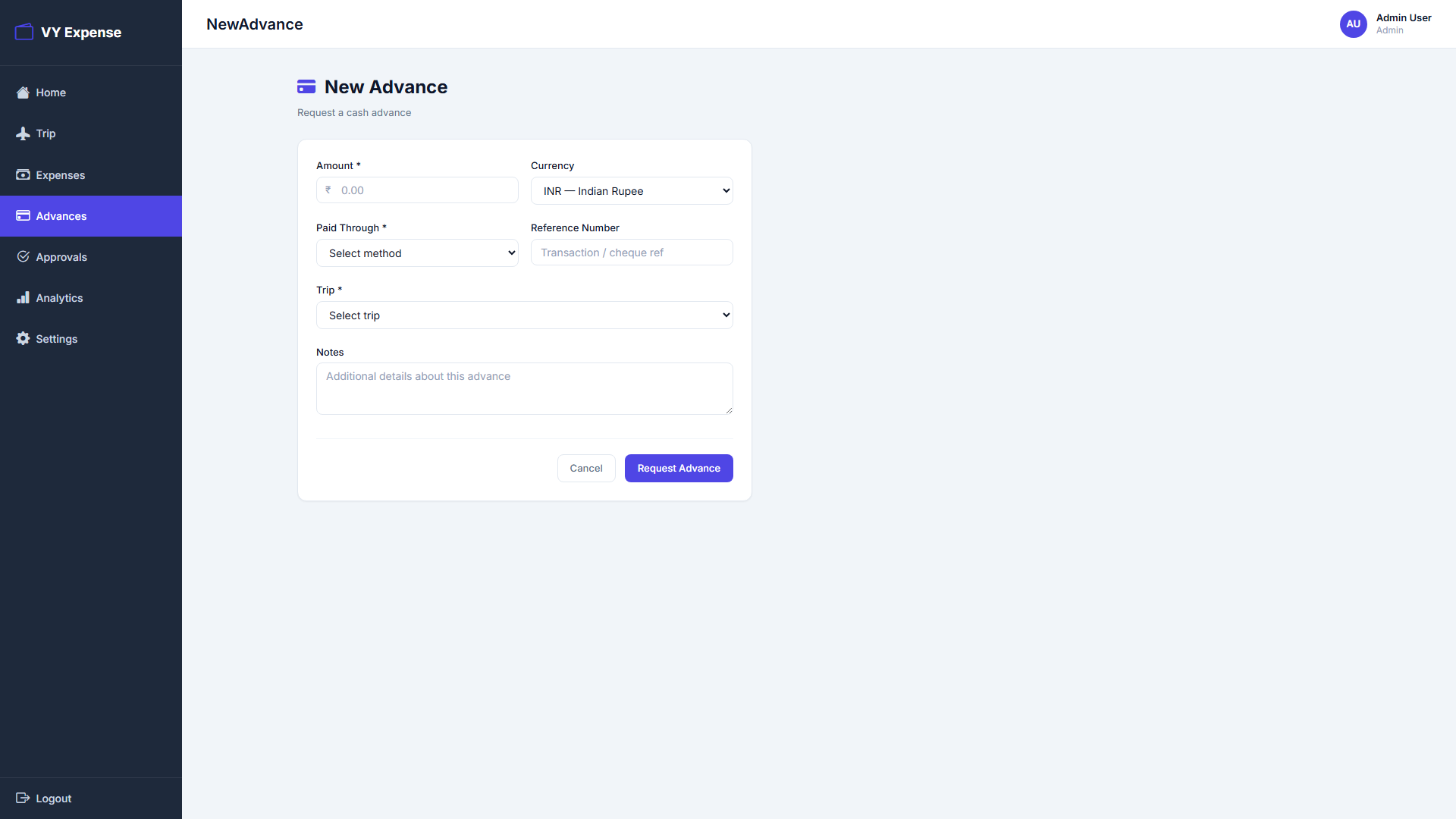
Task: Click the Settings gear icon
Action: click(x=23, y=338)
